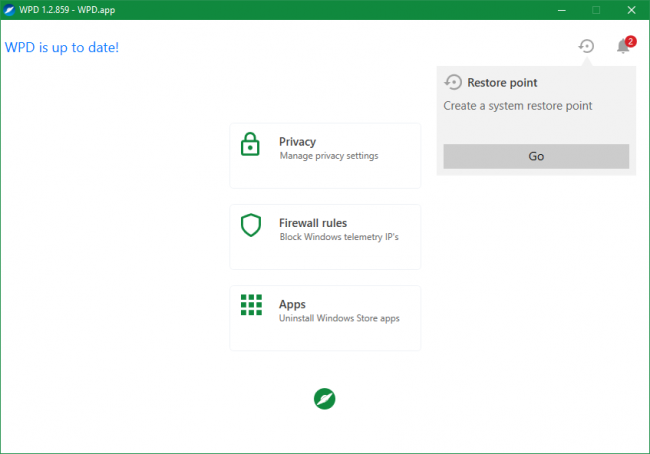
Task: Click 'Manage privacy settings' subtitle
Action: coord(329,156)
